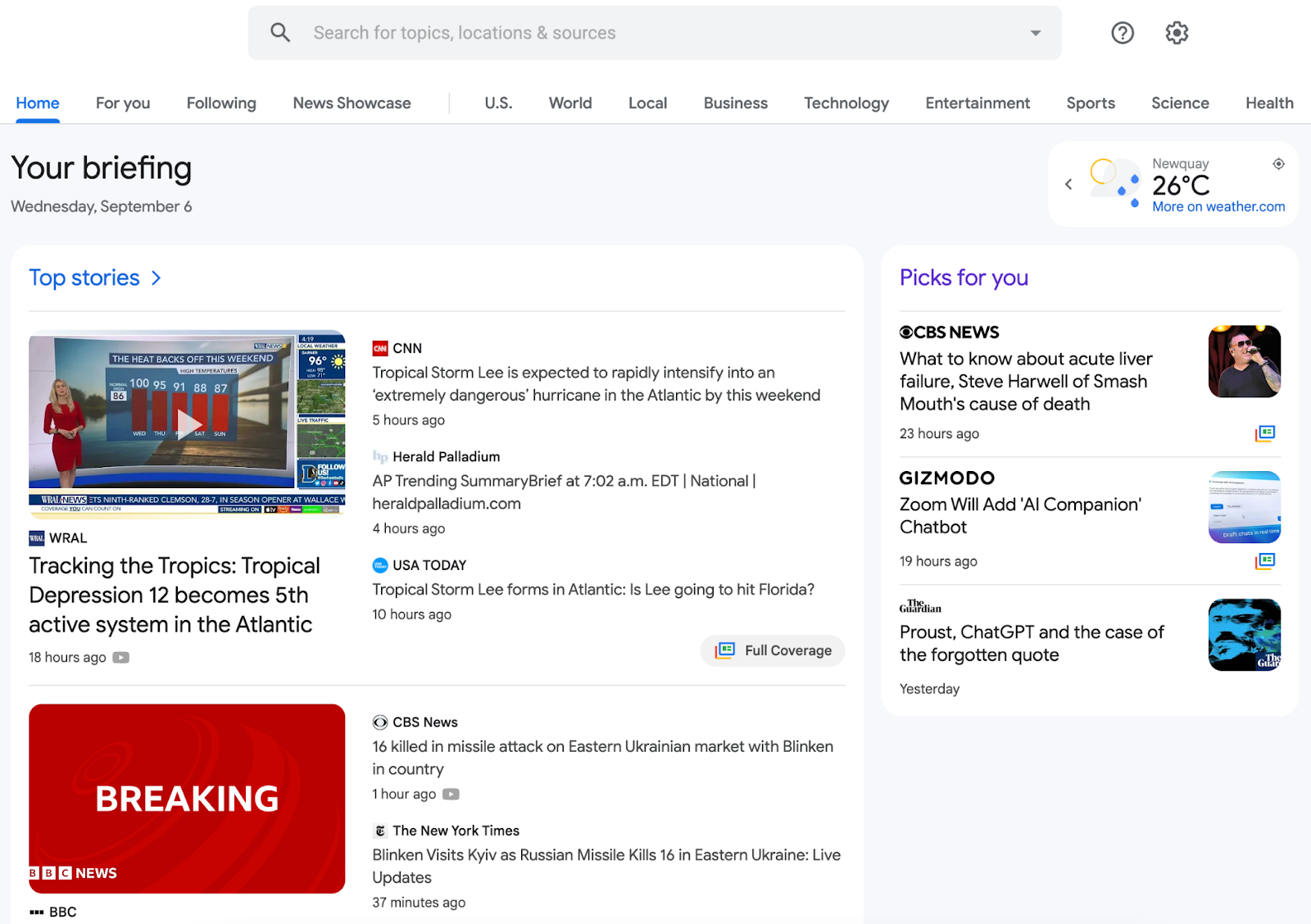Viewport: 1311px width, 924px height.
Task: Open the News Showcase tab
Action: [352, 103]
